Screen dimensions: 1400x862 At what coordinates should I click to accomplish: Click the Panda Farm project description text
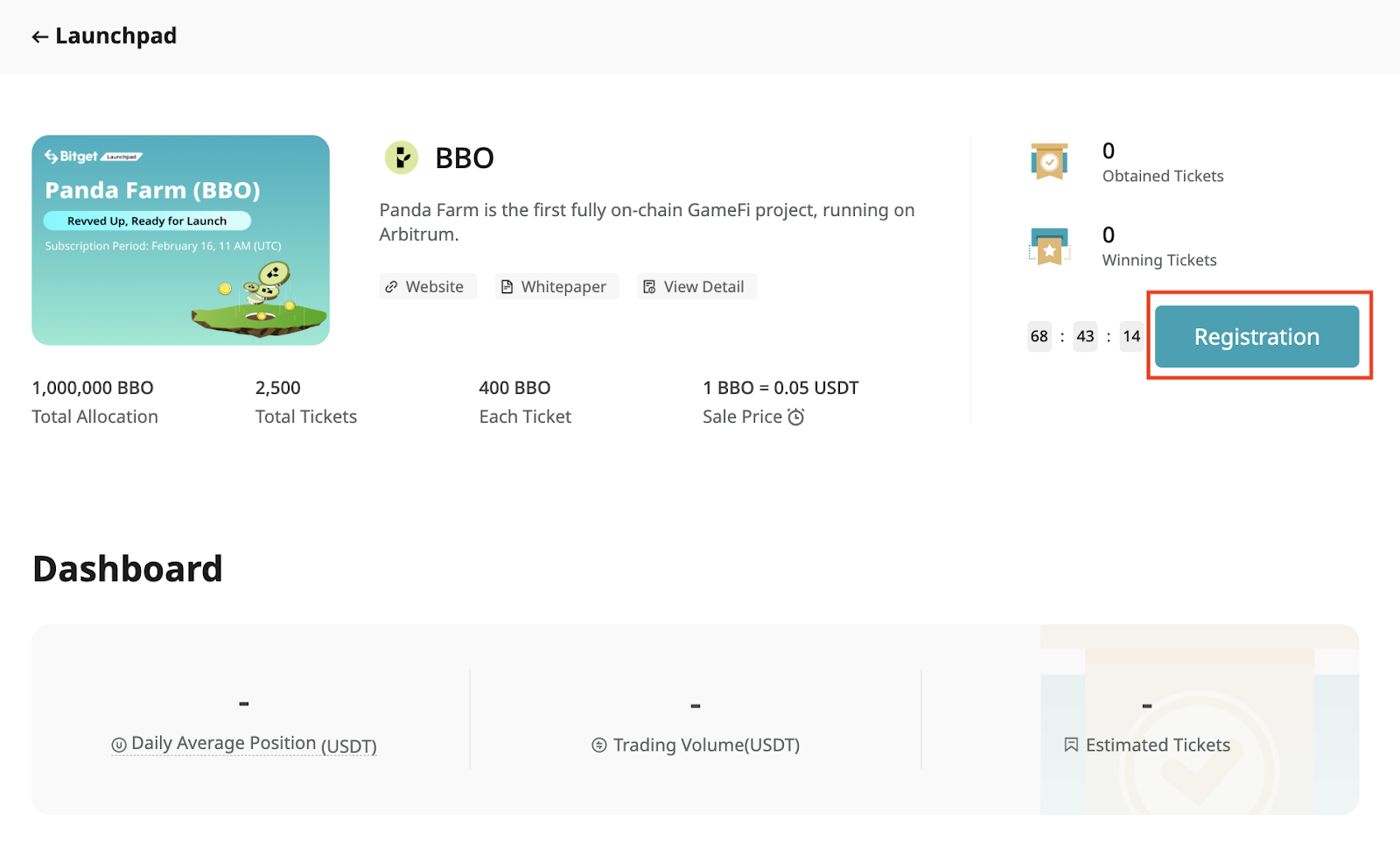click(647, 221)
